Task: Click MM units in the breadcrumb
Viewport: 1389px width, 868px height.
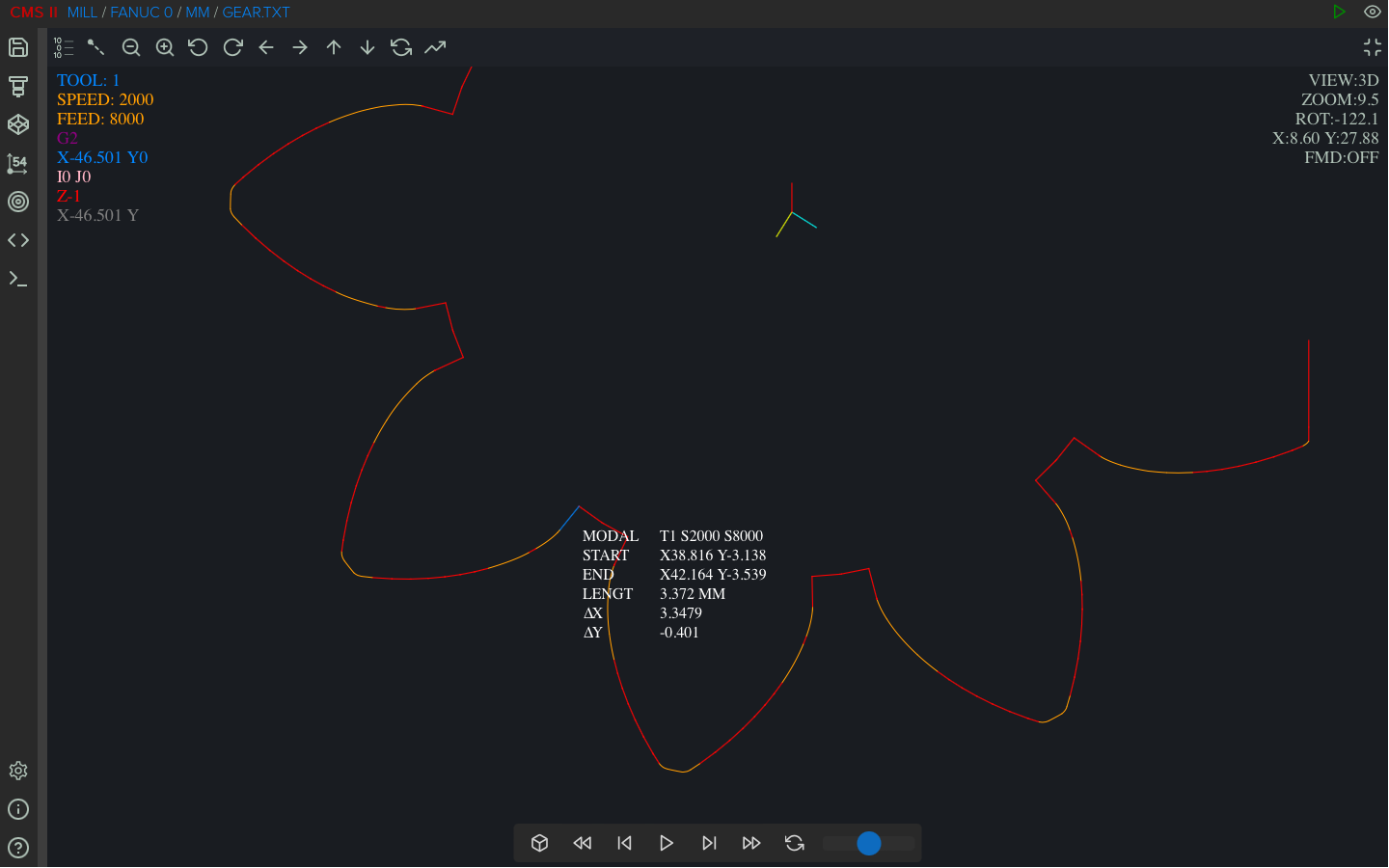Action: tap(198, 13)
